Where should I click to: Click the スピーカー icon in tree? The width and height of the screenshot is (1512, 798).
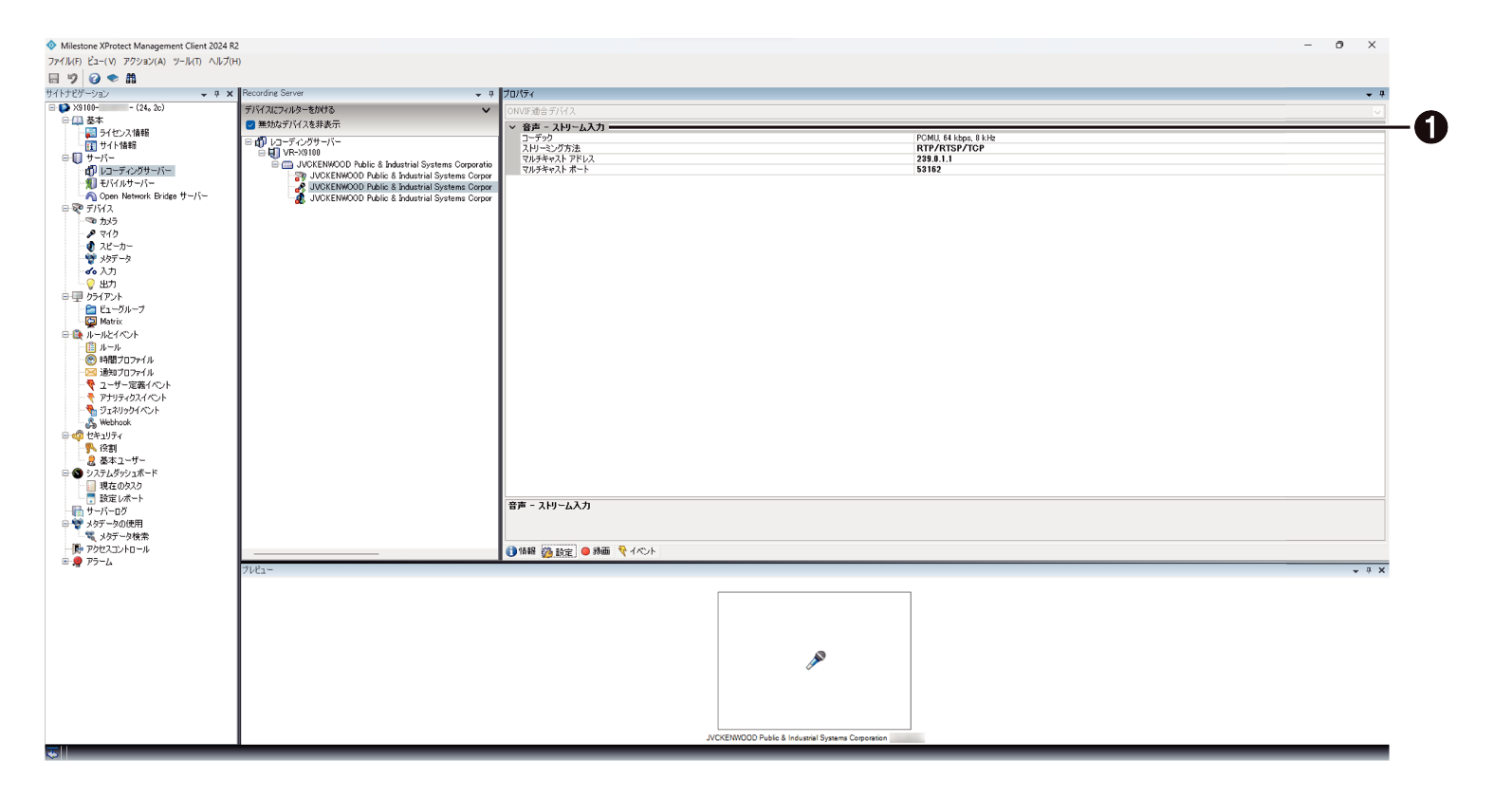pyautogui.click(x=91, y=246)
